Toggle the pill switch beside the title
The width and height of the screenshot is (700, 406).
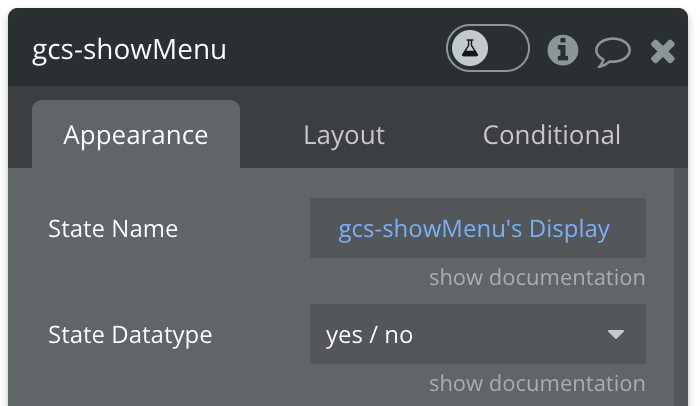pos(487,48)
